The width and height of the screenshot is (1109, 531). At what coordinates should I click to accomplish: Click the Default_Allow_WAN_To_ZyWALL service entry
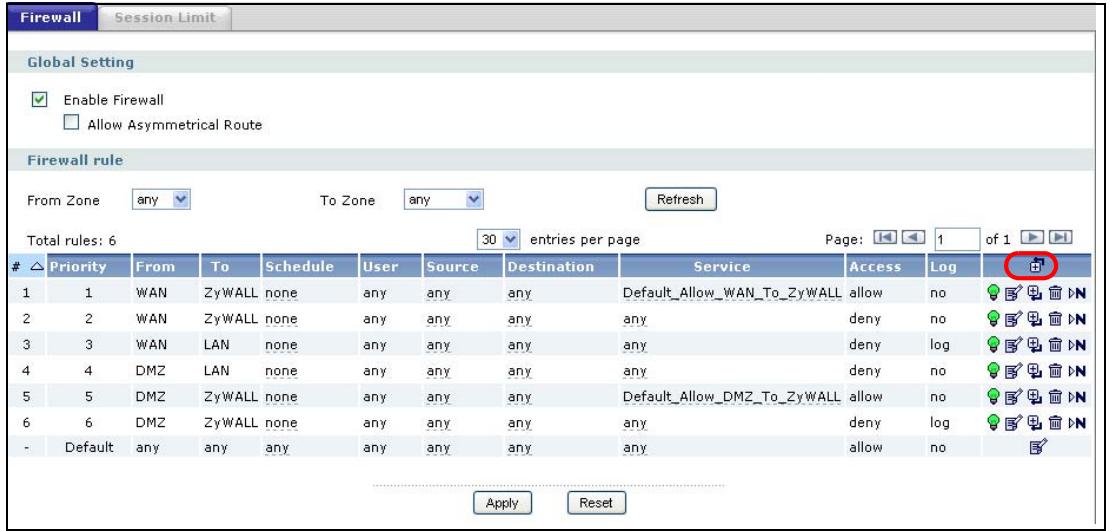tap(733, 293)
